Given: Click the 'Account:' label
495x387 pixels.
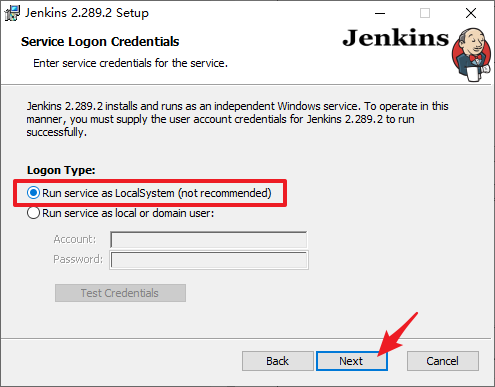Looking at the screenshot, I should pos(74,239).
